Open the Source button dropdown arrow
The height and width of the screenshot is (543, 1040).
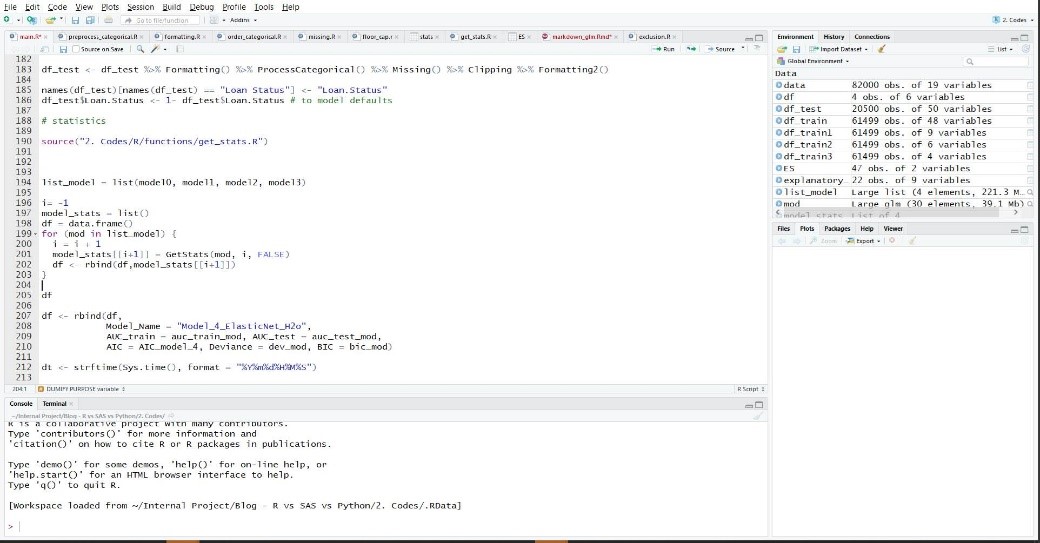coord(742,48)
